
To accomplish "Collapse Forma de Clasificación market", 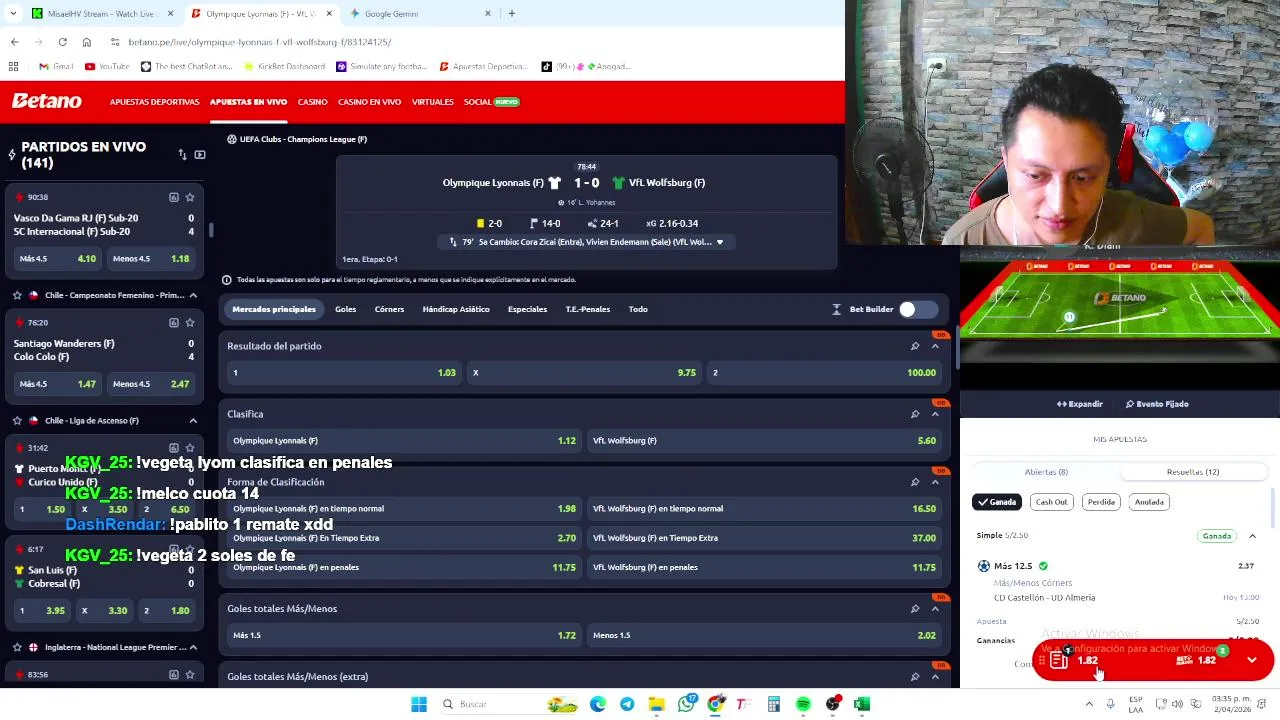I will pyautogui.click(x=935, y=482).
